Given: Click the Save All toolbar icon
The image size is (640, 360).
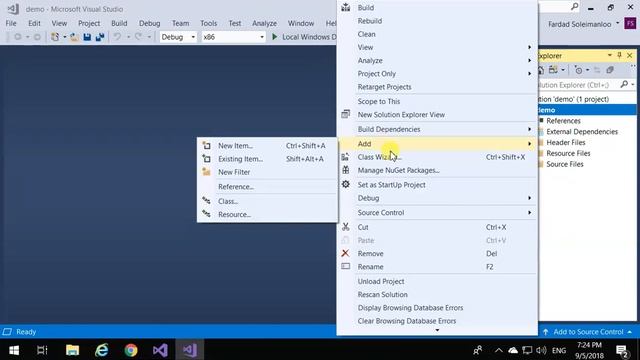Looking at the screenshot, I should coord(100,37).
